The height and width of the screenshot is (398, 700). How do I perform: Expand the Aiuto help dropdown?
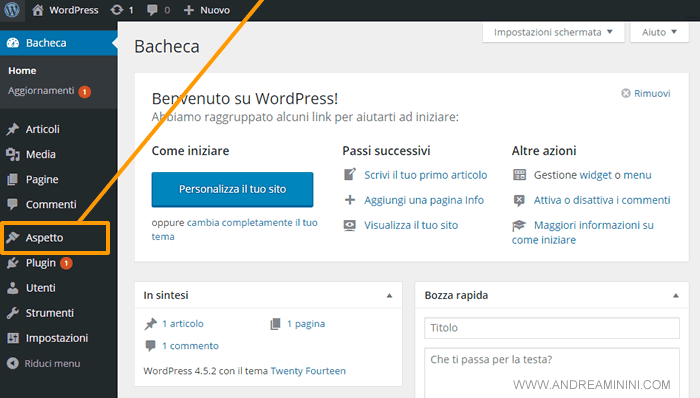click(x=659, y=32)
